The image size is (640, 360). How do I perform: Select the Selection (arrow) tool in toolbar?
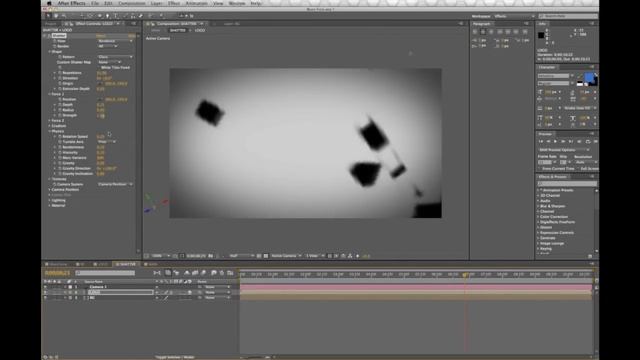[x=48, y=16]
